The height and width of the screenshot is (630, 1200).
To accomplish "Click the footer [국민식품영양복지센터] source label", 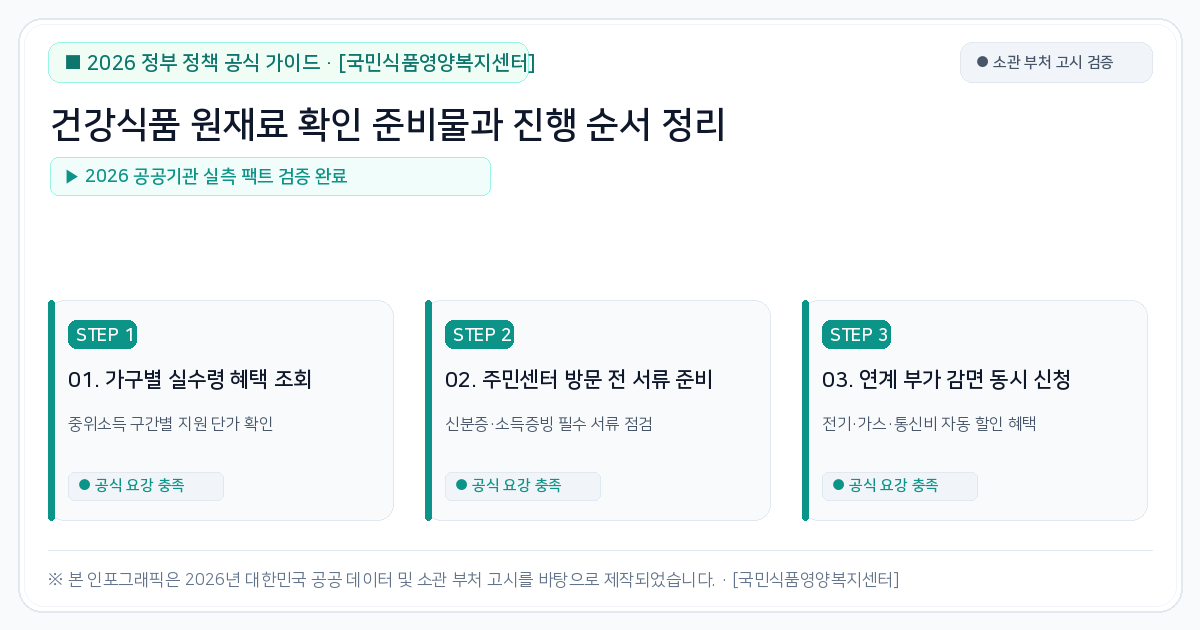I will (x=815, y=579).
